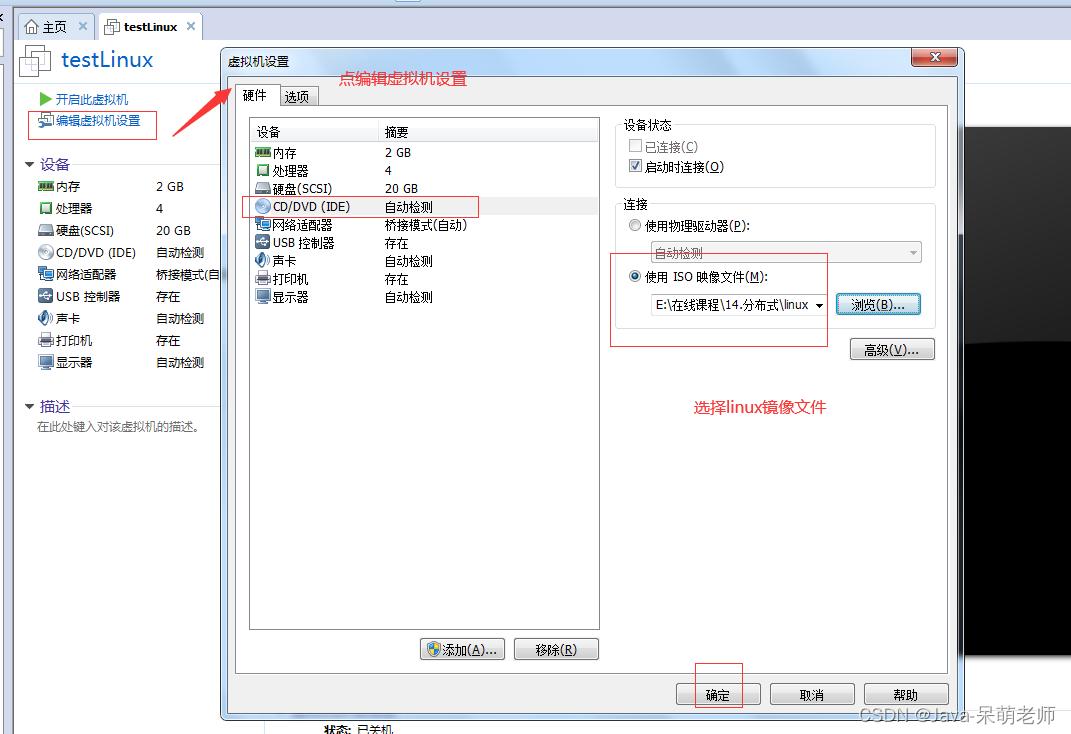
Task: Switch to the 选项 tab
Action: pos(297,96)
